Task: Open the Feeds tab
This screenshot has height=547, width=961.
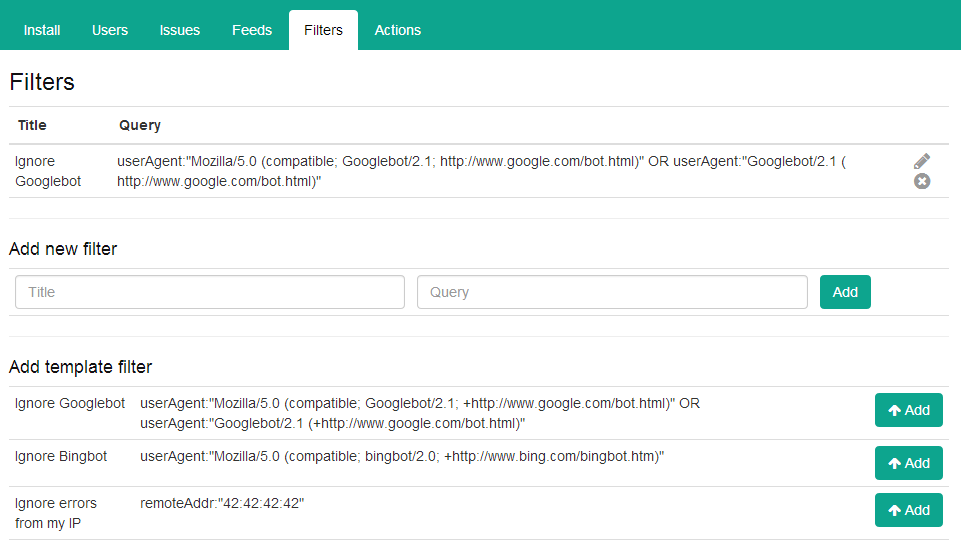Action: (x=252, y=30)
